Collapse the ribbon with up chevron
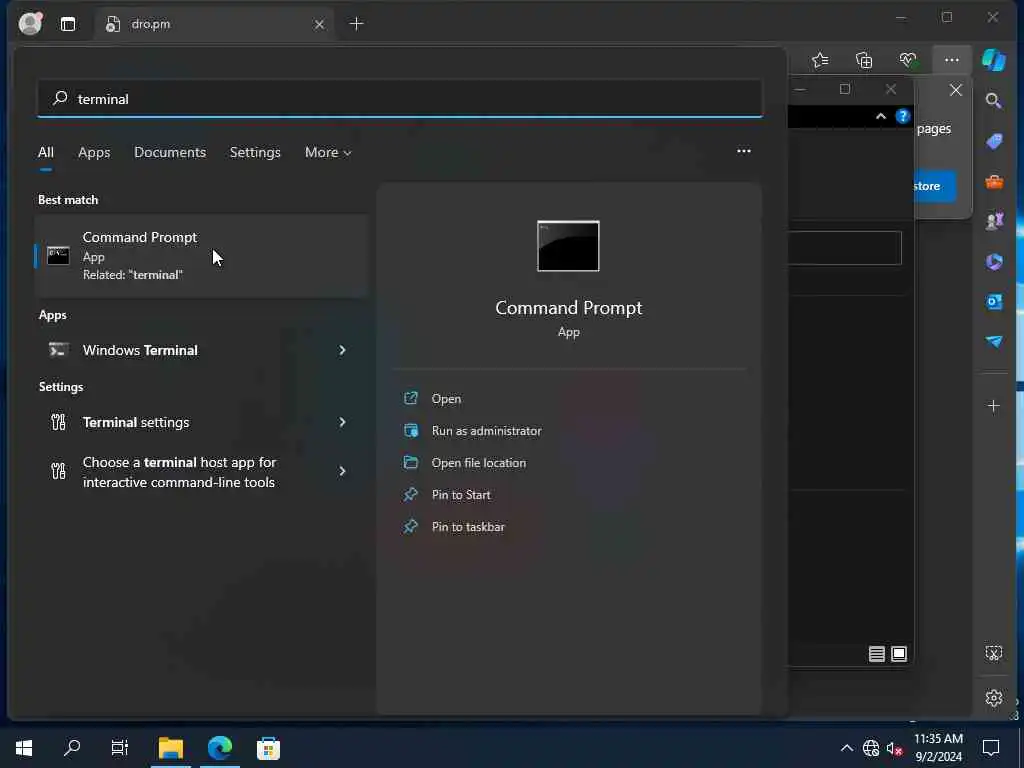 [x=880, y=116]
